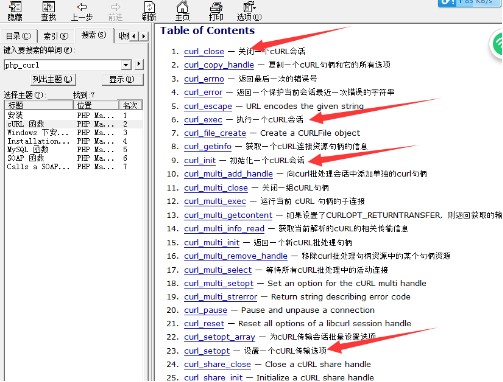Select the Search tab

94,35
